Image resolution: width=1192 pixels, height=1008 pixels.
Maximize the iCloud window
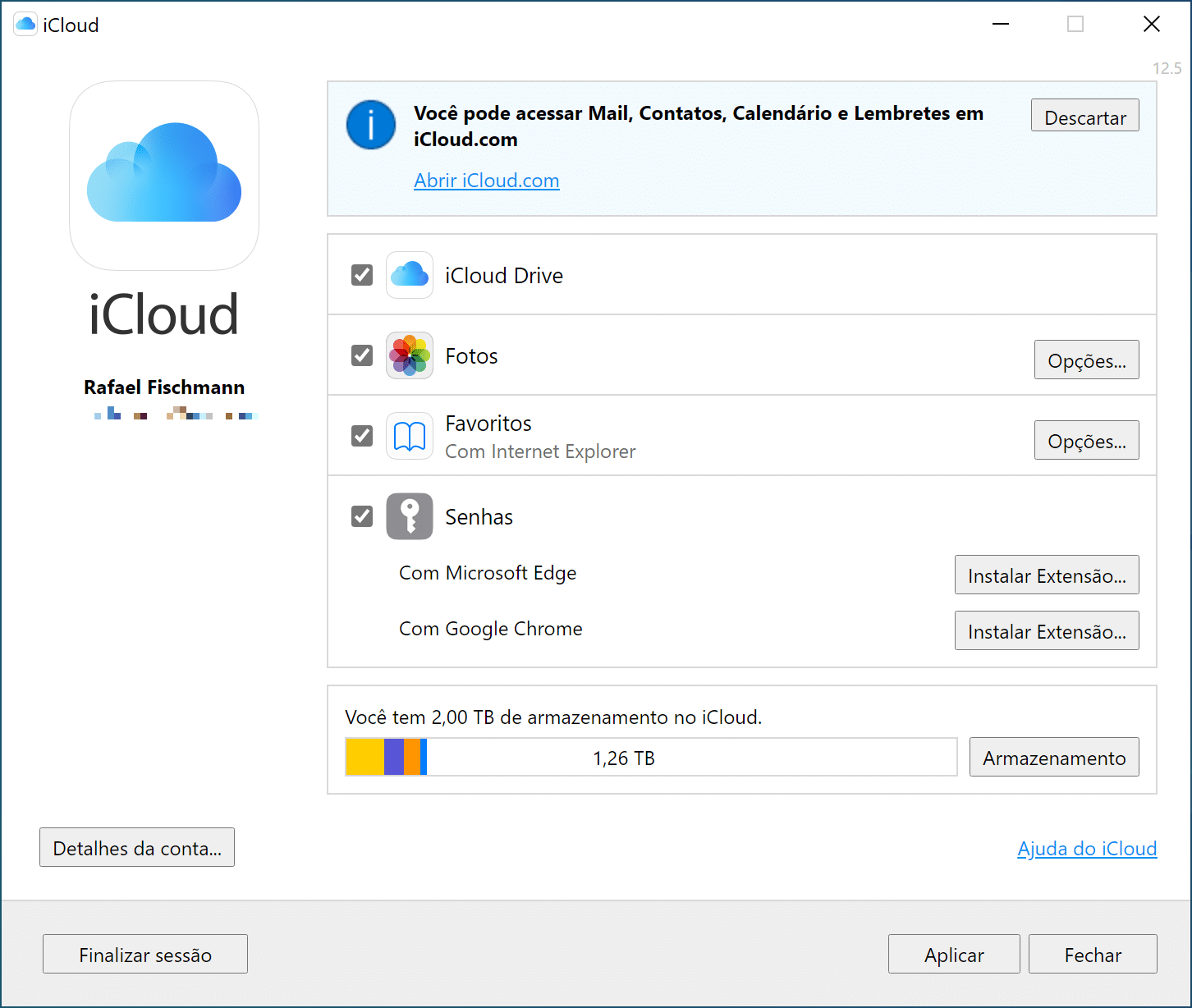pos(1075,25)
